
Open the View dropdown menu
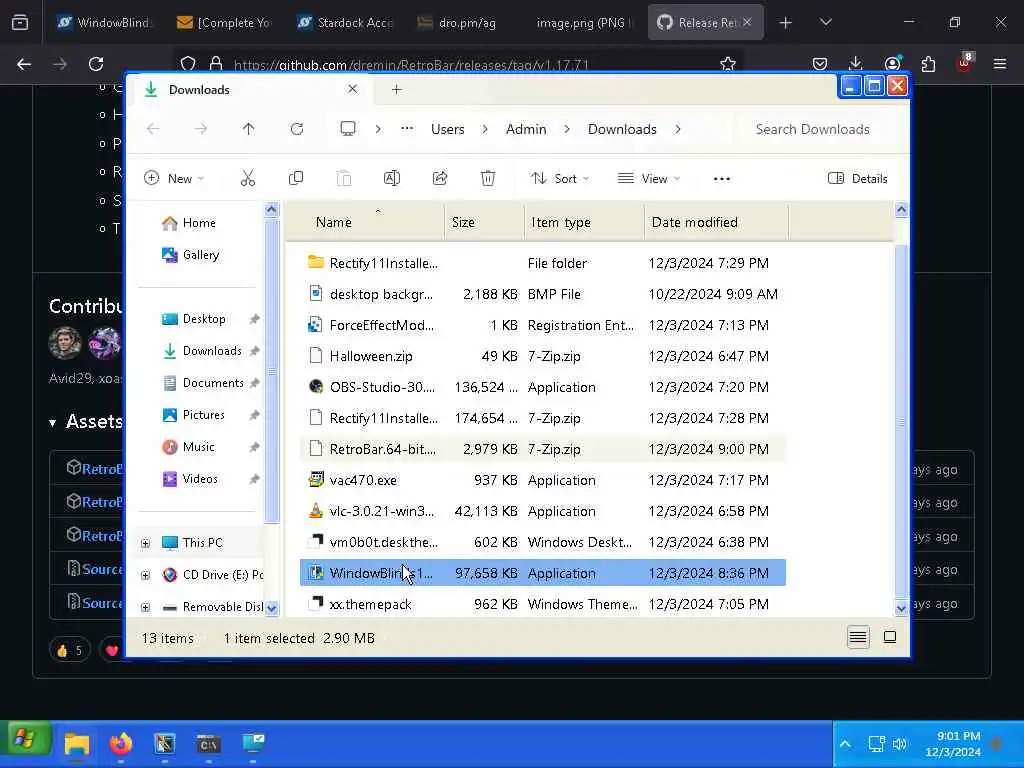click(649, 178)
